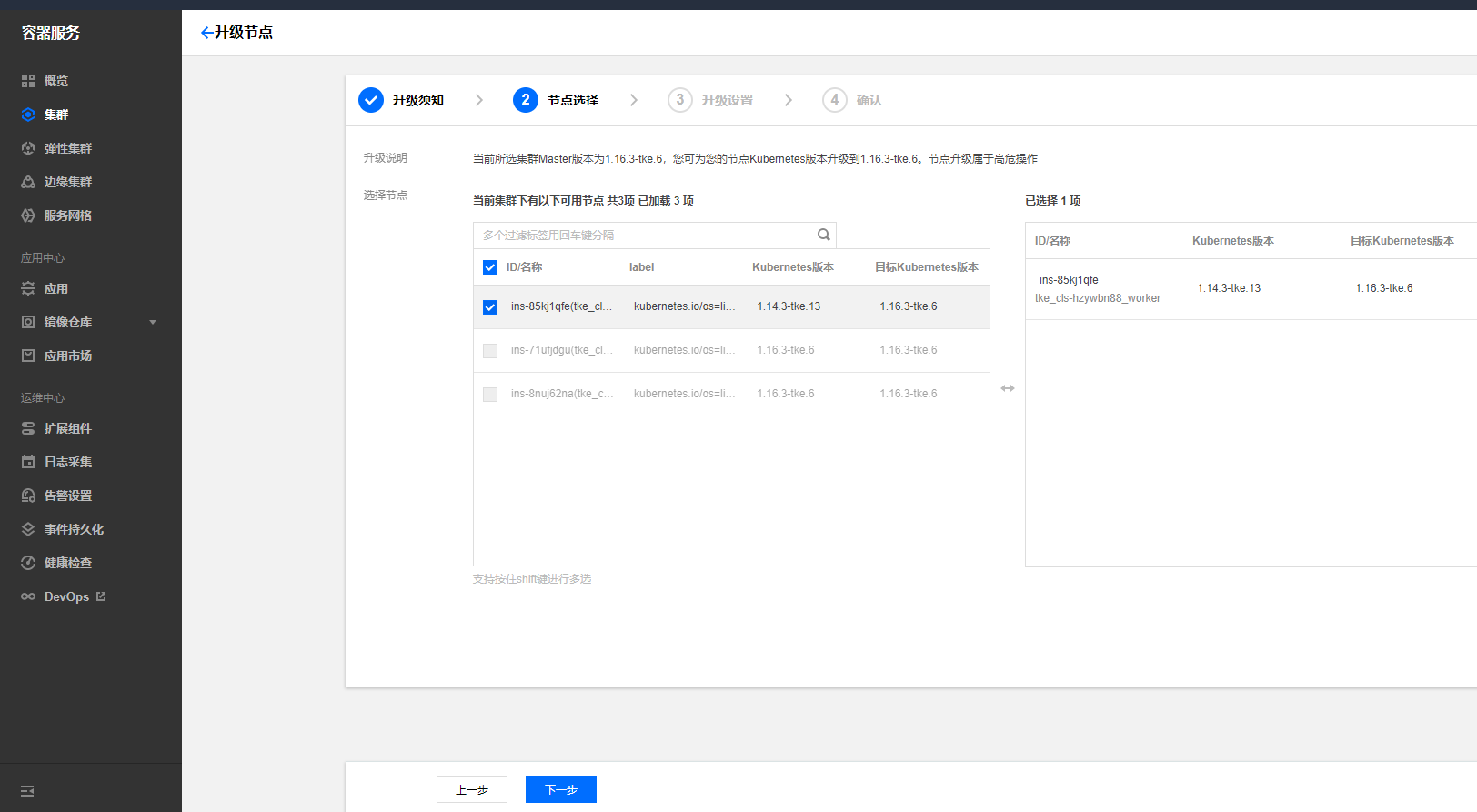Click tke_cls-hzywbn88_worker name in right panel
The image size is (1477, 812).
coord(1098,298)
